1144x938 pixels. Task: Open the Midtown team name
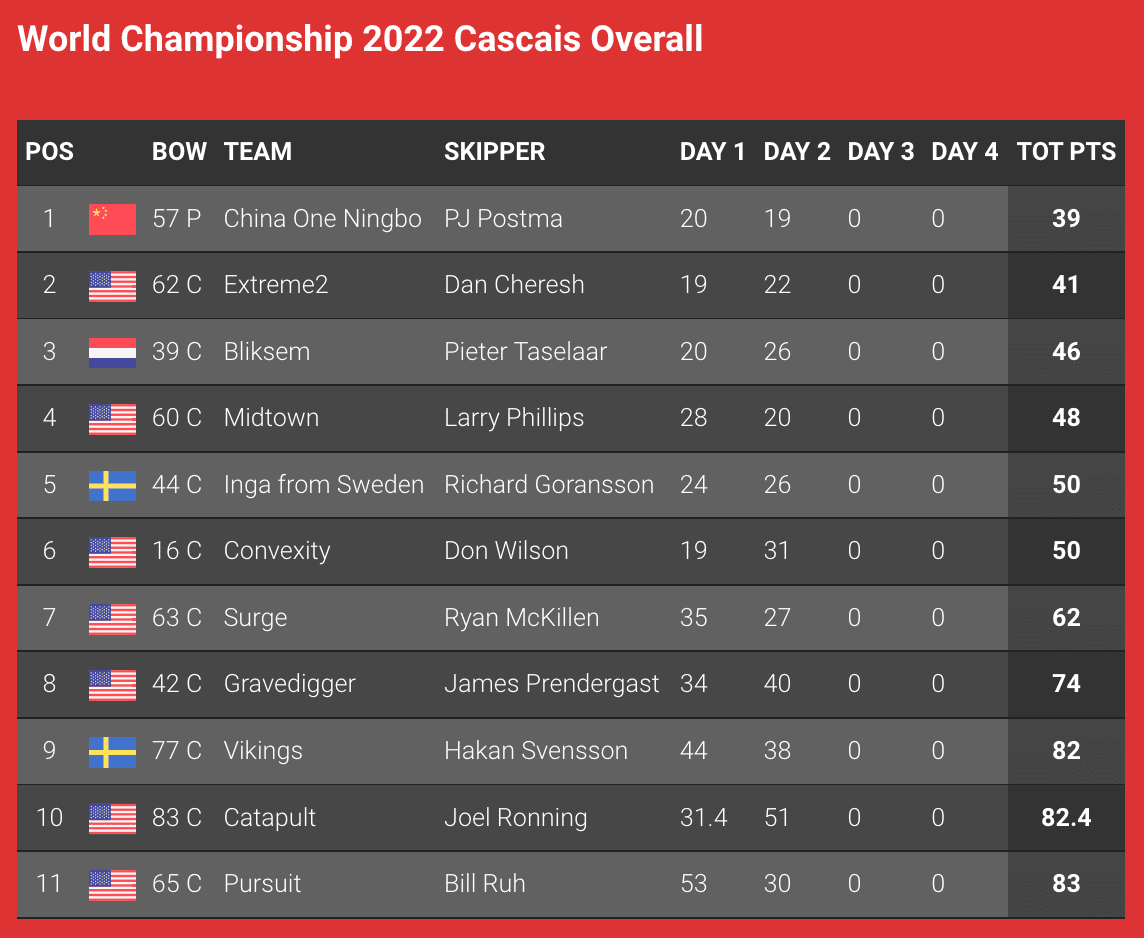coord(271,418)
